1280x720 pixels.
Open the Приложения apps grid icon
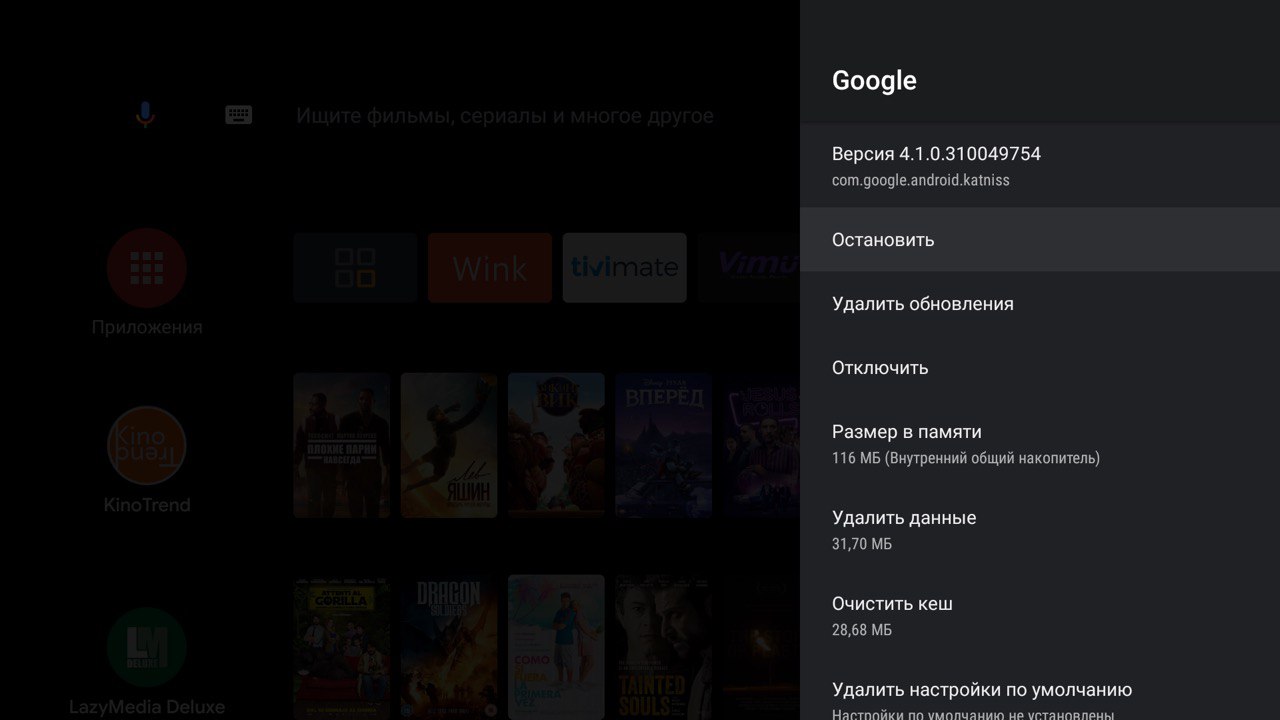click(x=146, y=268)
